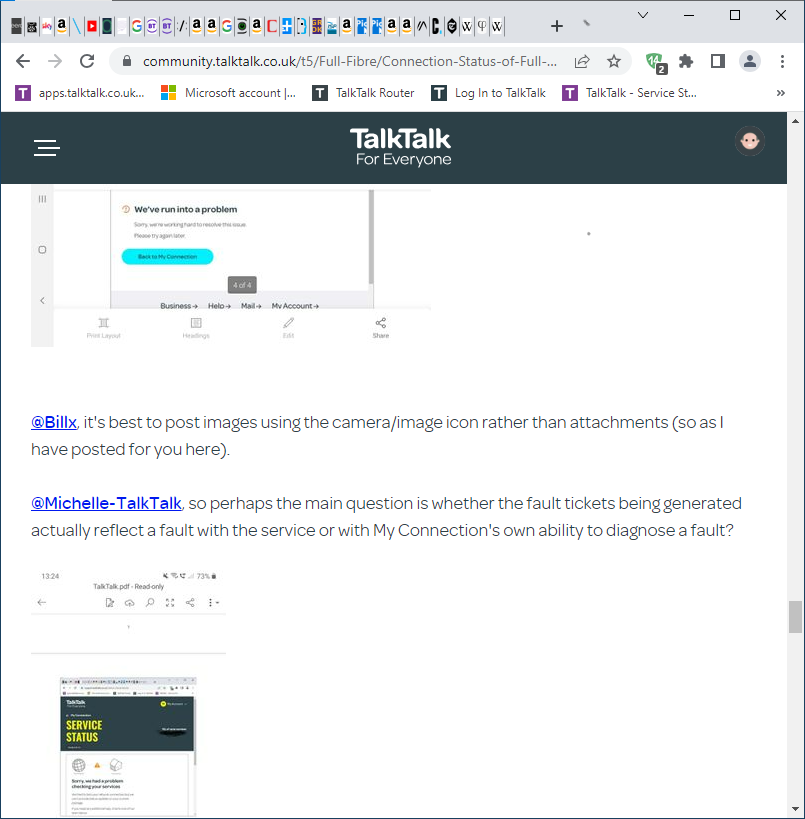This screenshot has width=805, height=819.
Task: Go forward to the next page
Action: coord(55,61)
